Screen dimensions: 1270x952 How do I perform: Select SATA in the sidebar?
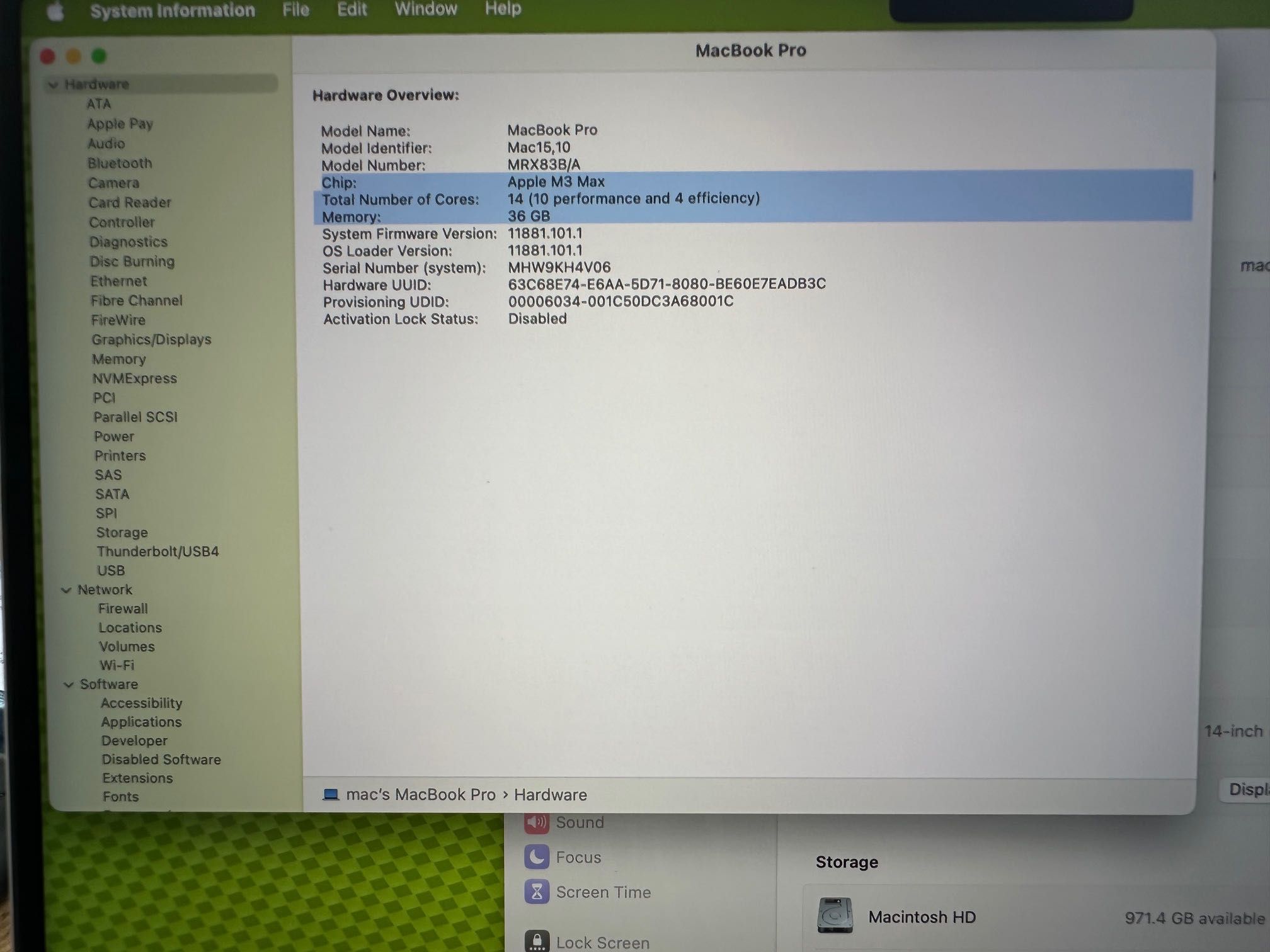tap(112, 494)
